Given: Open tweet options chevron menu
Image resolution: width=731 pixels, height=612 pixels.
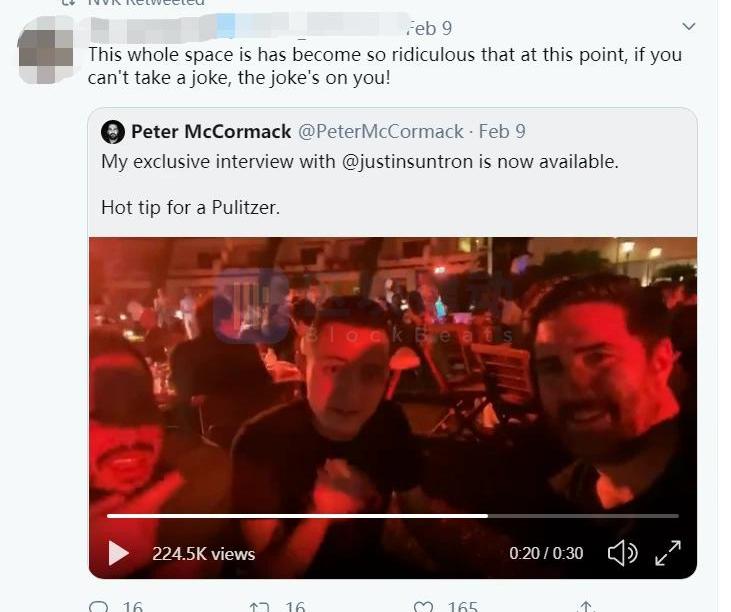Looking at the screenshot, I should (688, 26).
